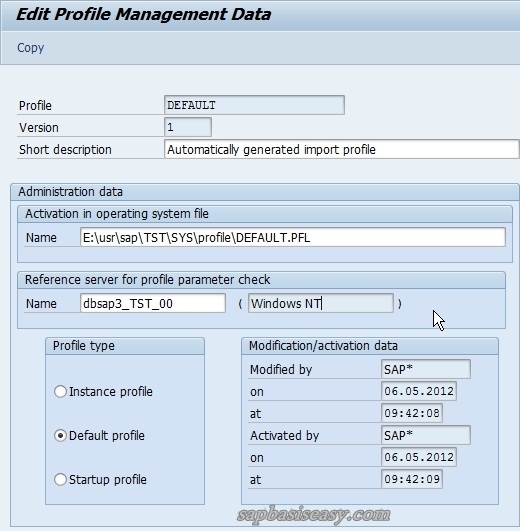This screenshot has height=531, width=520.
Task: Click the Short description label
Action: 65,150
